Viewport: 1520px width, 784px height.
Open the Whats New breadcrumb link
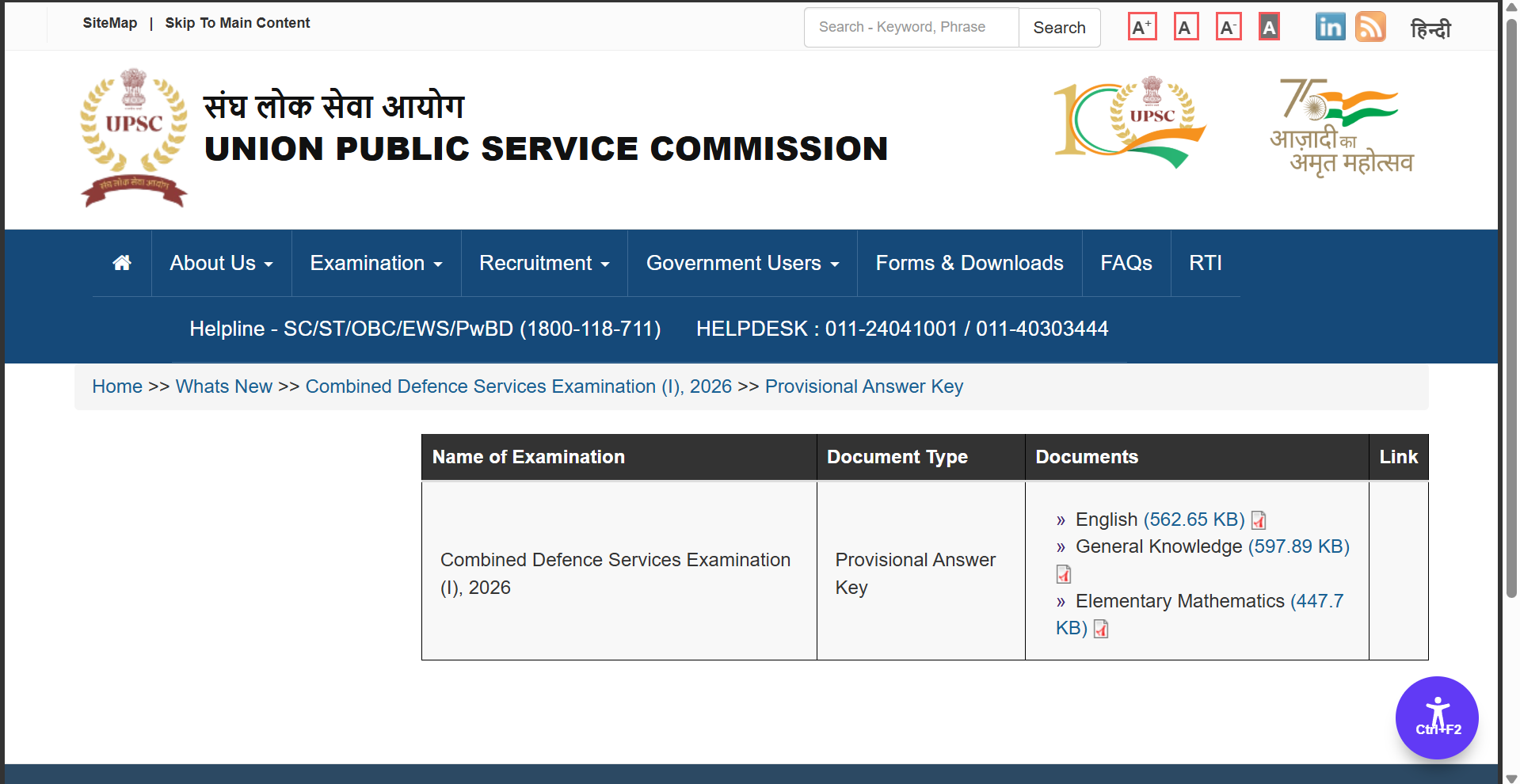click(223, 386)
